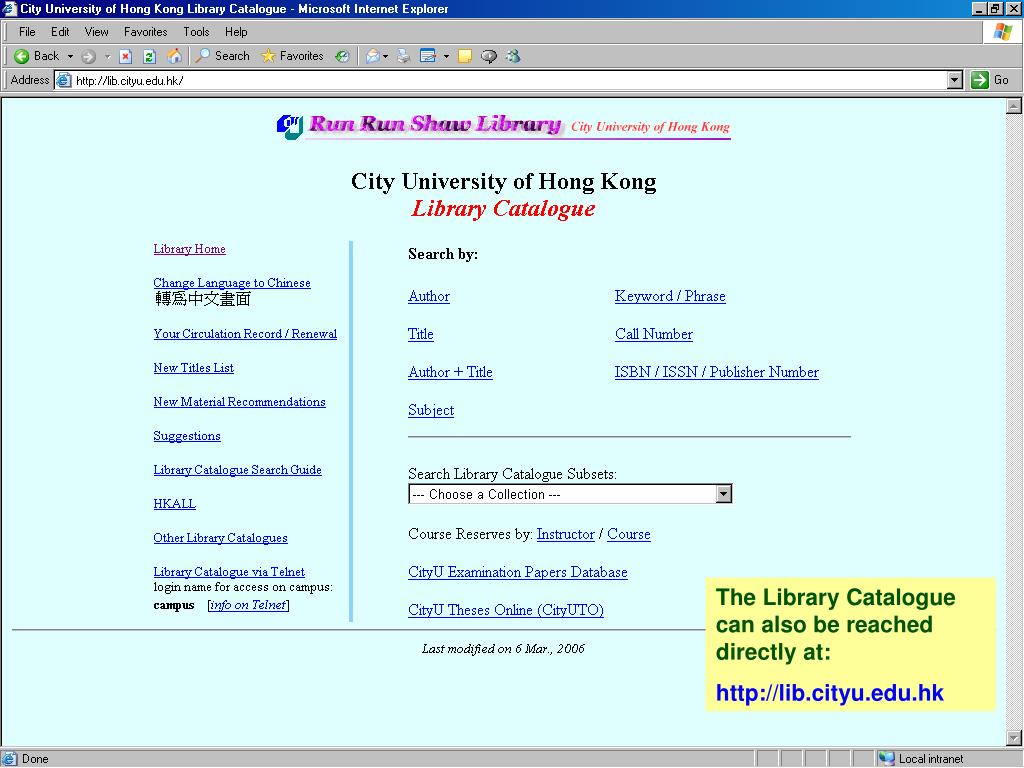Search by Author + Title link

450,372
